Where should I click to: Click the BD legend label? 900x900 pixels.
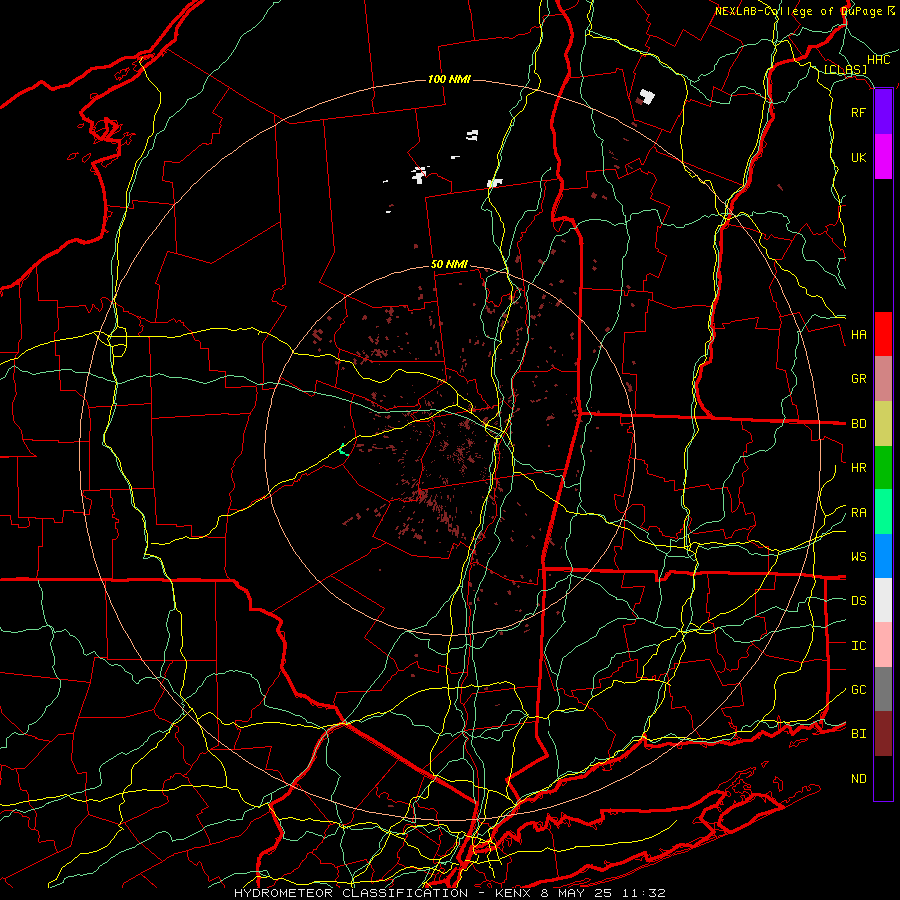(x=858, y=424)
